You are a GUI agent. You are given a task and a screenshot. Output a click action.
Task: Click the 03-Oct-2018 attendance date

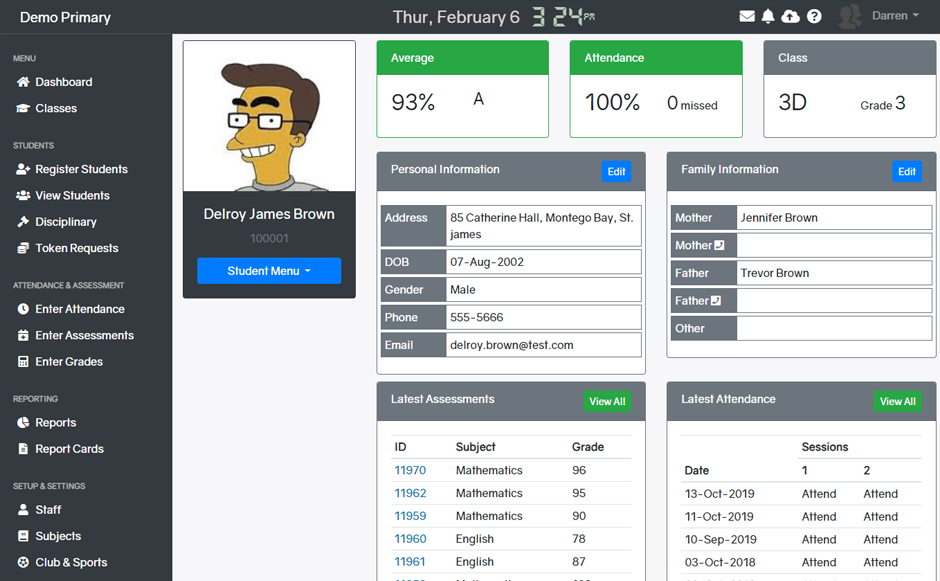pyautogui.click(x=720, y=562)
